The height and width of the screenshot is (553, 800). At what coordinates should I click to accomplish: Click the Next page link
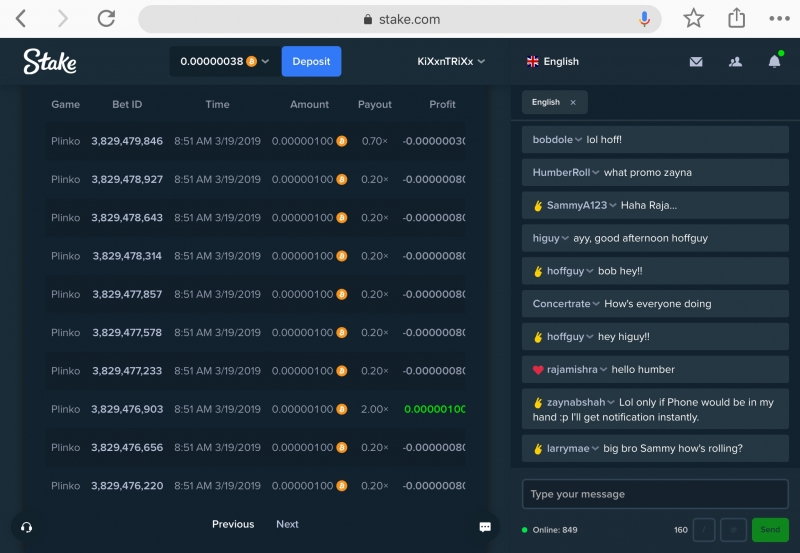click(x=287, y=524)
